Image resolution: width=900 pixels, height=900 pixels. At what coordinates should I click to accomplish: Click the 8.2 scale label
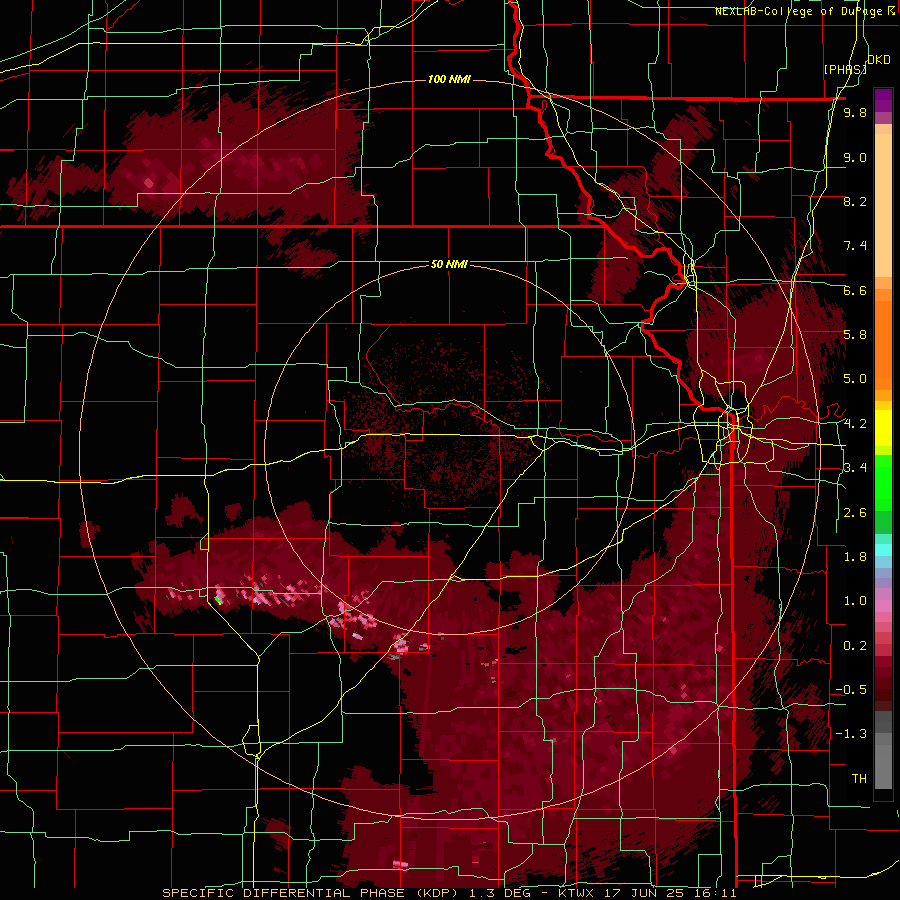[855, 201]
